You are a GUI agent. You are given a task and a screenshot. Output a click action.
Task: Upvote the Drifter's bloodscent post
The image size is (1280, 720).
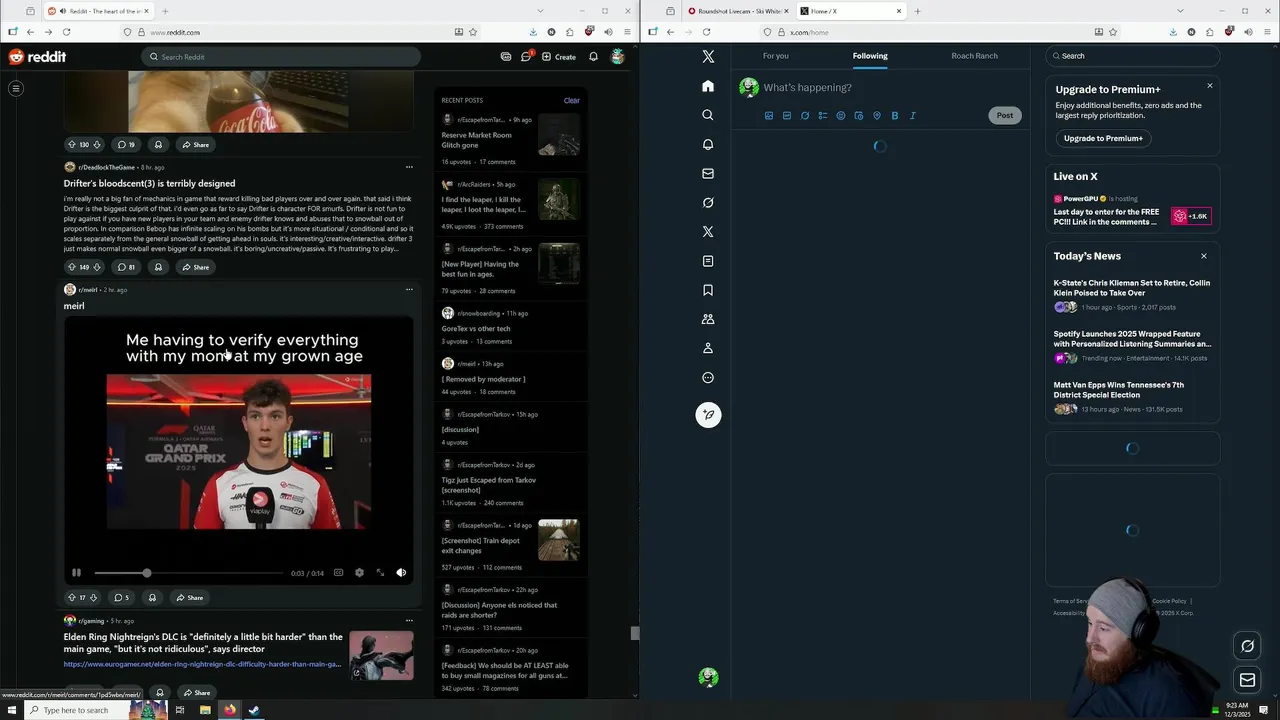(x=71, y=267)
